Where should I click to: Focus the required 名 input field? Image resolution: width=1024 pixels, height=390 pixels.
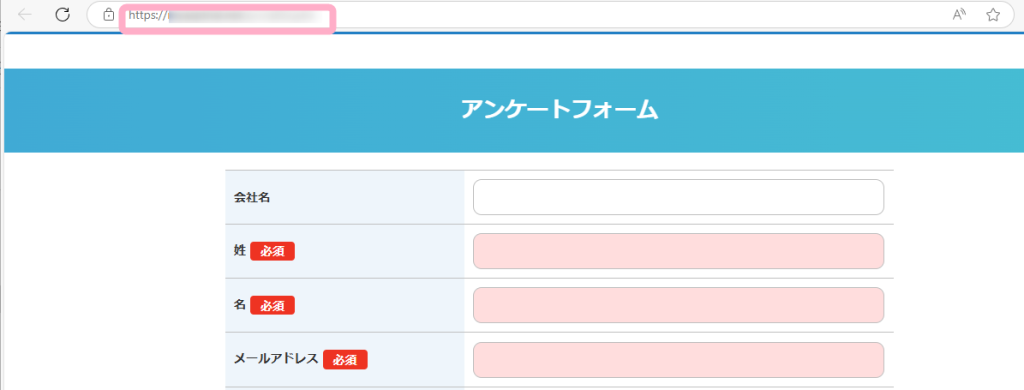pyautogui.click(x=679, y=305)
